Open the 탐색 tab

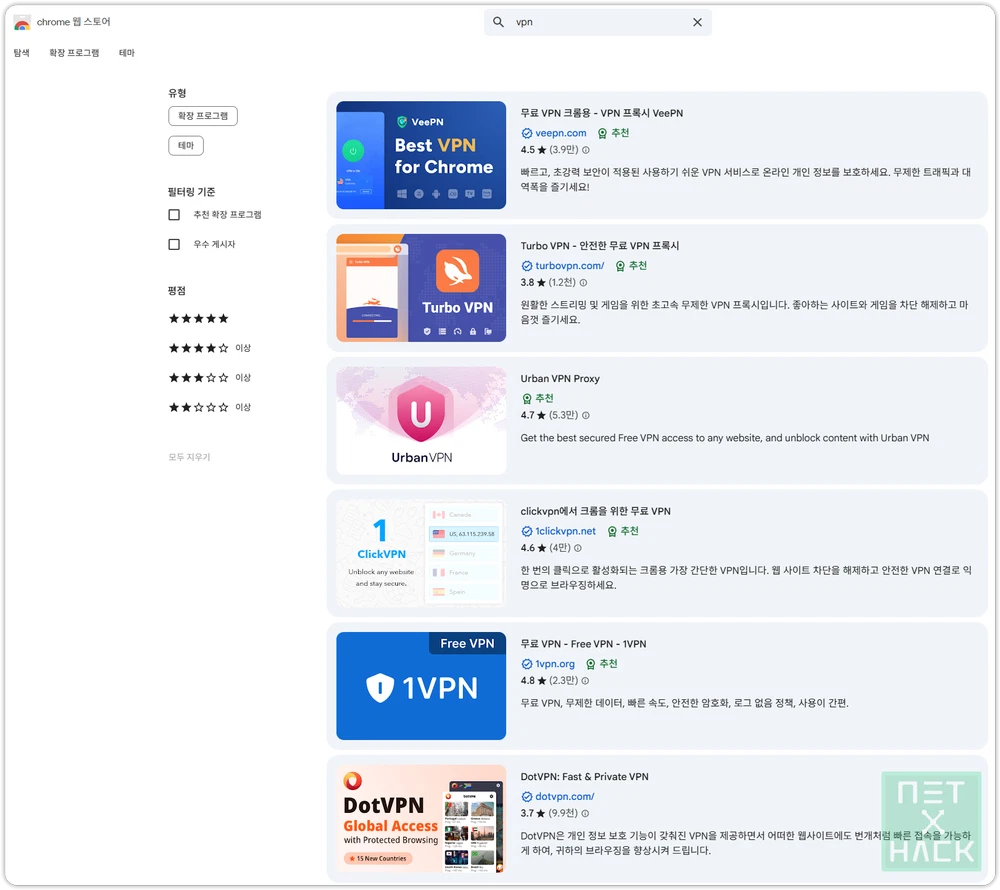21,52
